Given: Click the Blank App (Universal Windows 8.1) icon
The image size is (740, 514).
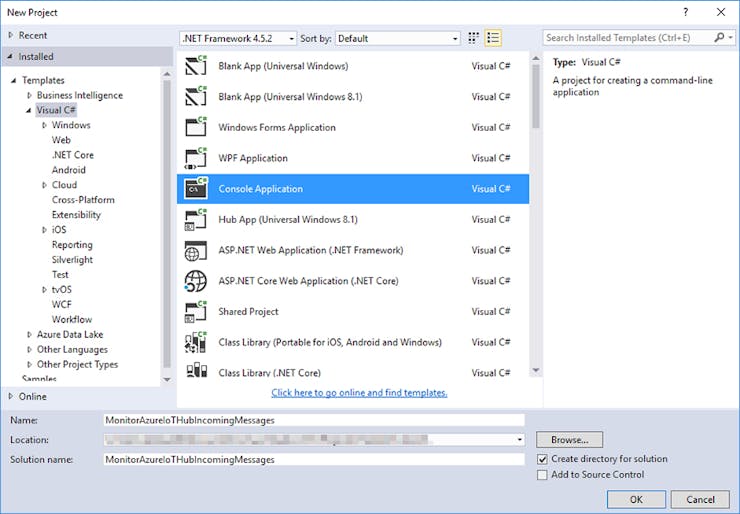Looking at the screenshot, I should pos(196,97).
